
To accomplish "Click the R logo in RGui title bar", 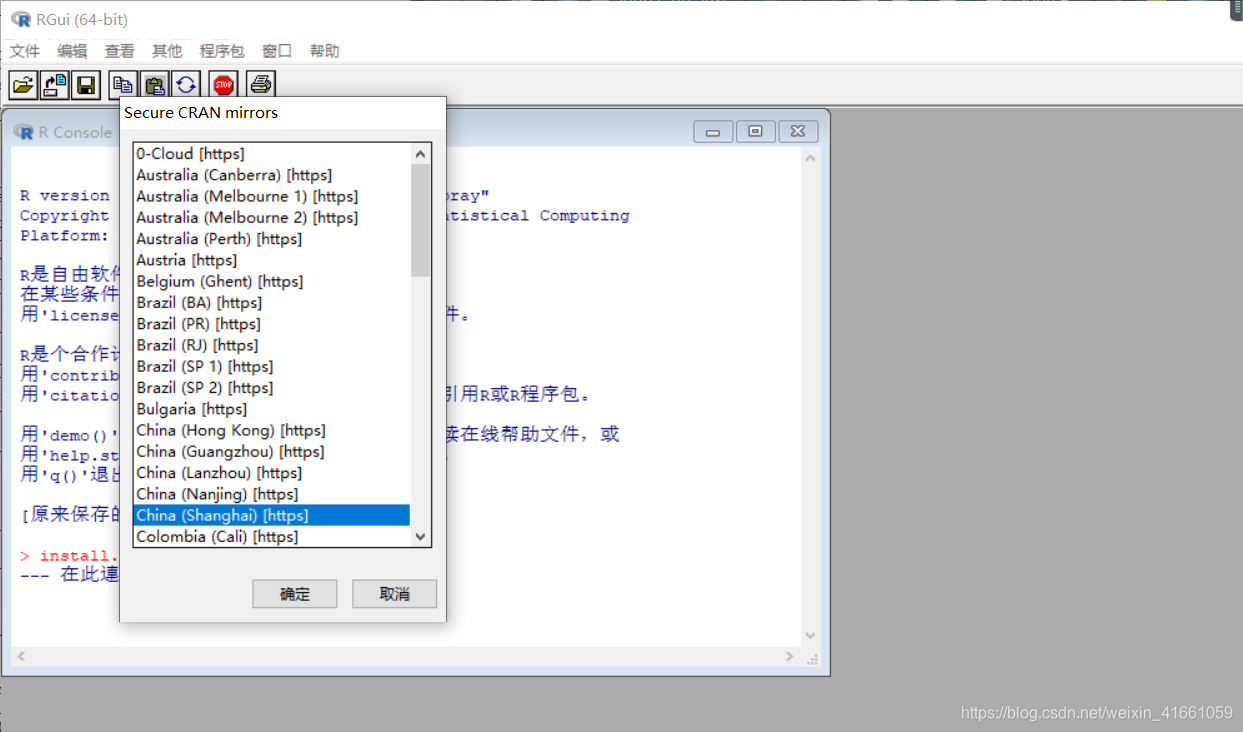I will [x=20, y=19].
